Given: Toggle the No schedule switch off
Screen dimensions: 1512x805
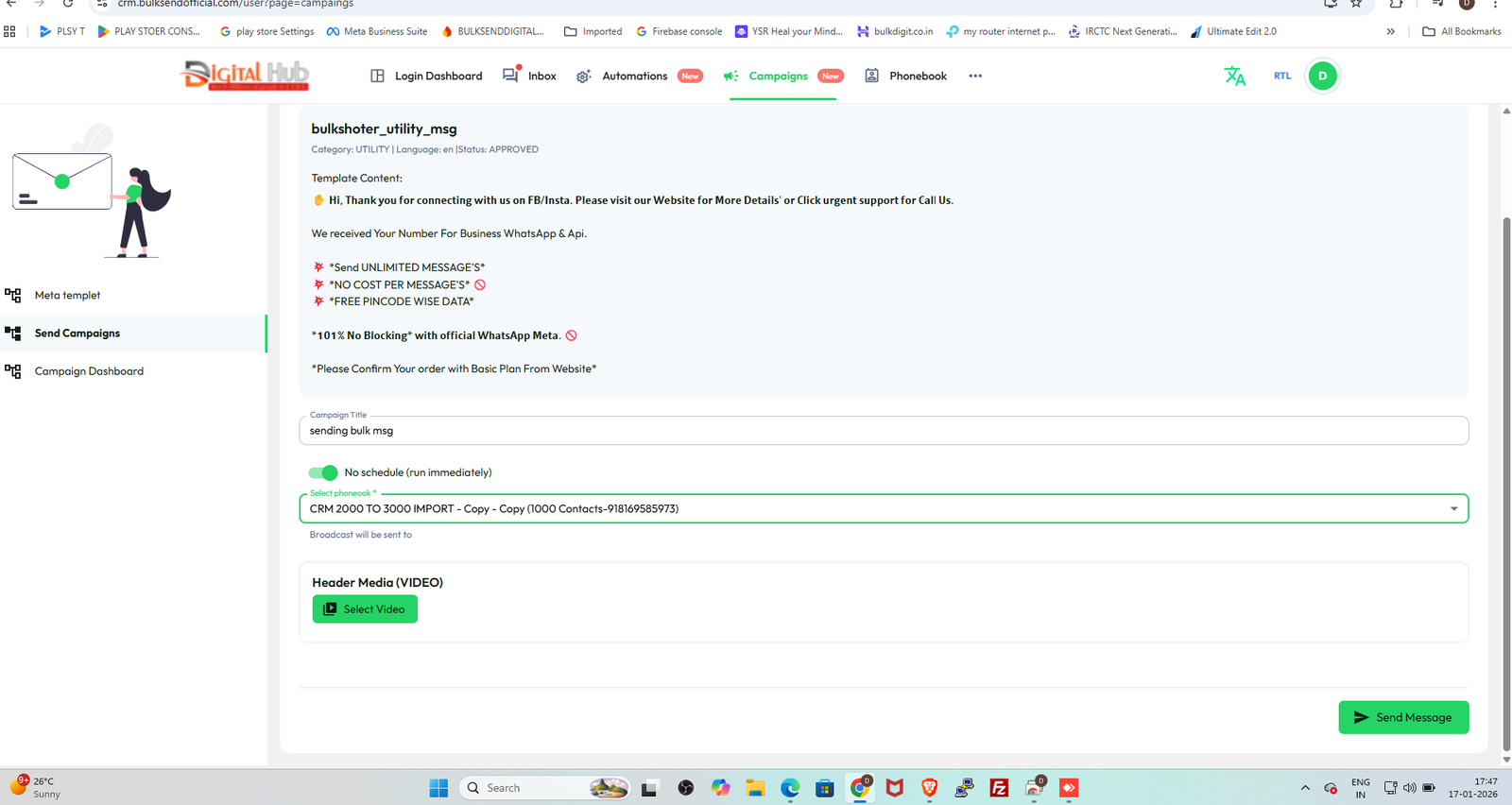Looking at the screenshot, I should [x=323, y=472].
